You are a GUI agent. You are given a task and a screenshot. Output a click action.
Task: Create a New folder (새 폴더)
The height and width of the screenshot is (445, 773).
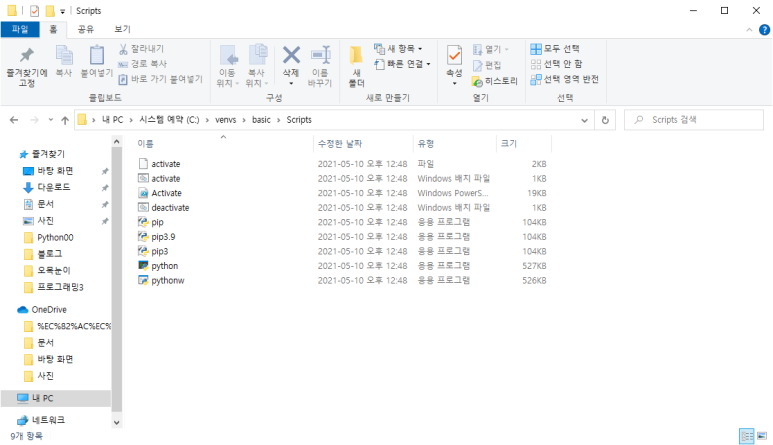(x=356, y=66)
